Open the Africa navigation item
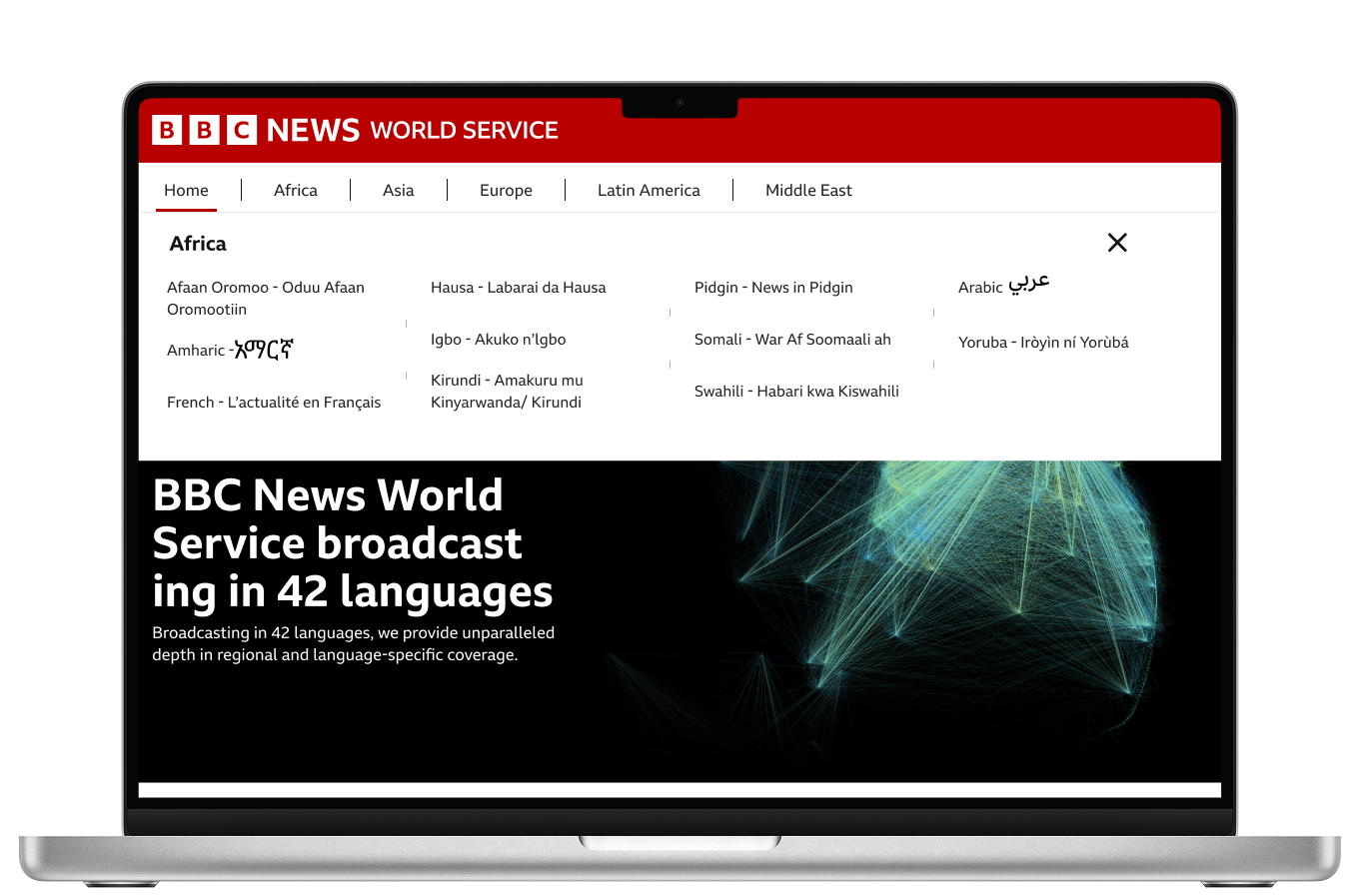 point(296,190)
